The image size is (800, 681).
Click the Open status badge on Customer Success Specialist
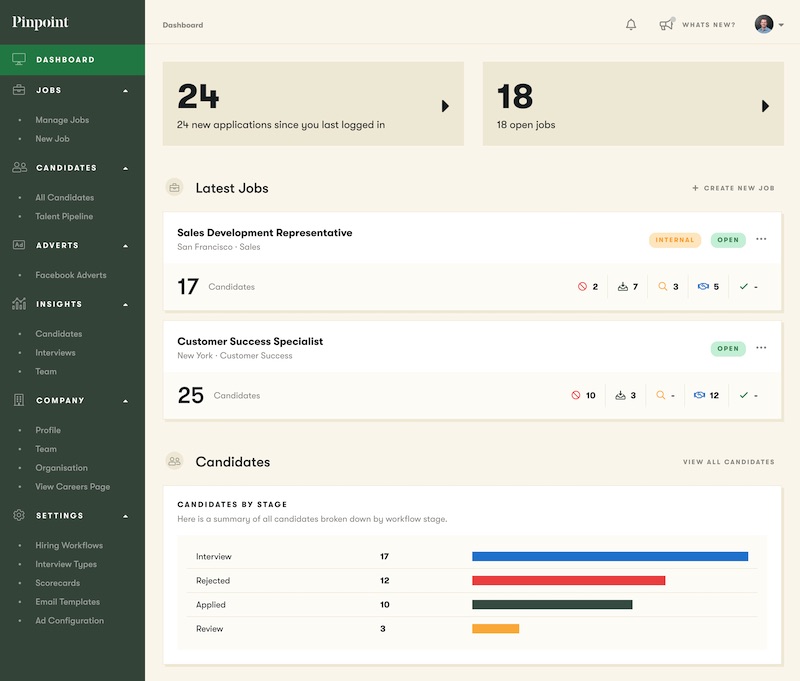pyautogui.click(x=728, y=348)
